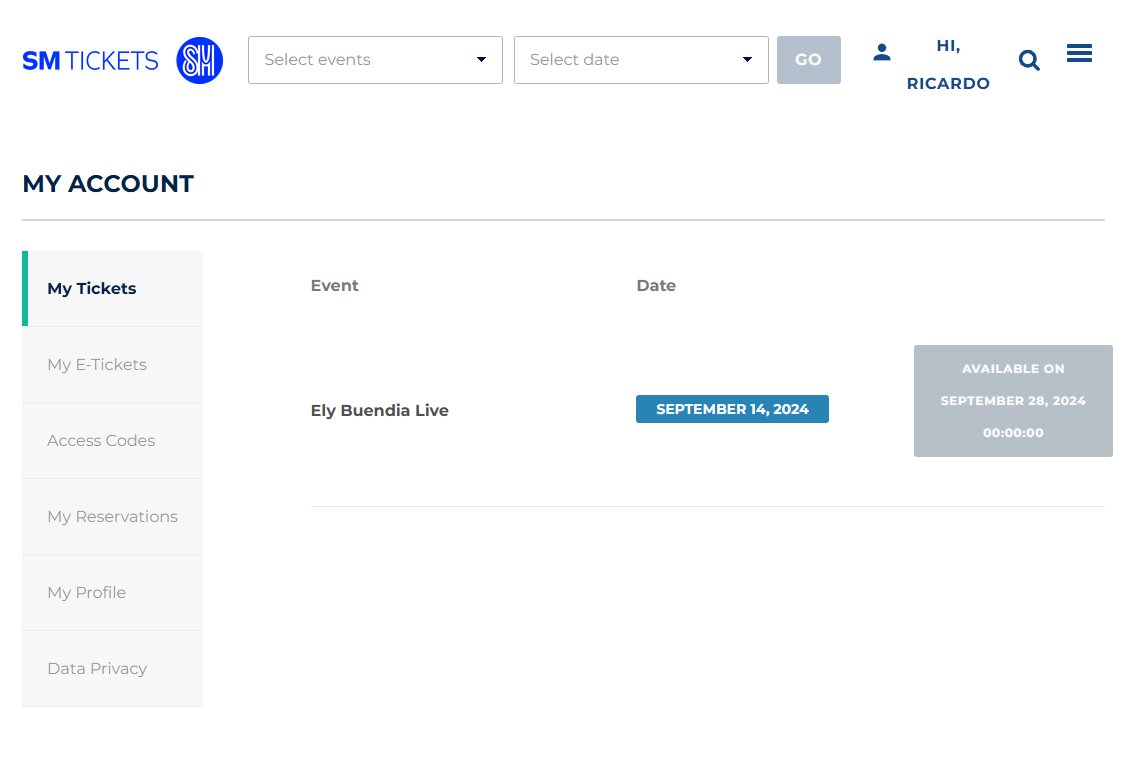Click the September 14, 2024 date badge

click(732, 409)
